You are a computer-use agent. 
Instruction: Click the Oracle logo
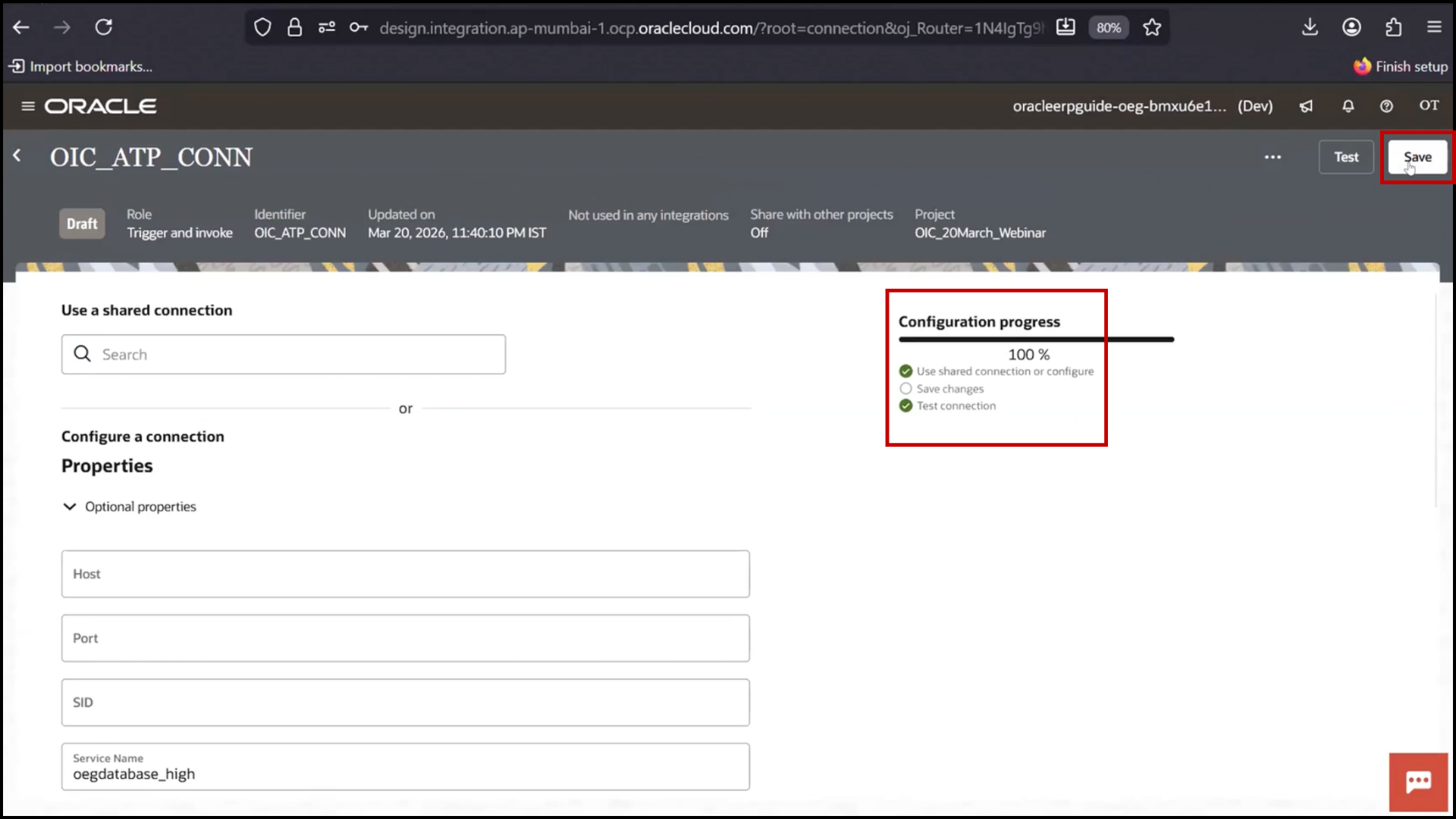click(x=101, y=106)
